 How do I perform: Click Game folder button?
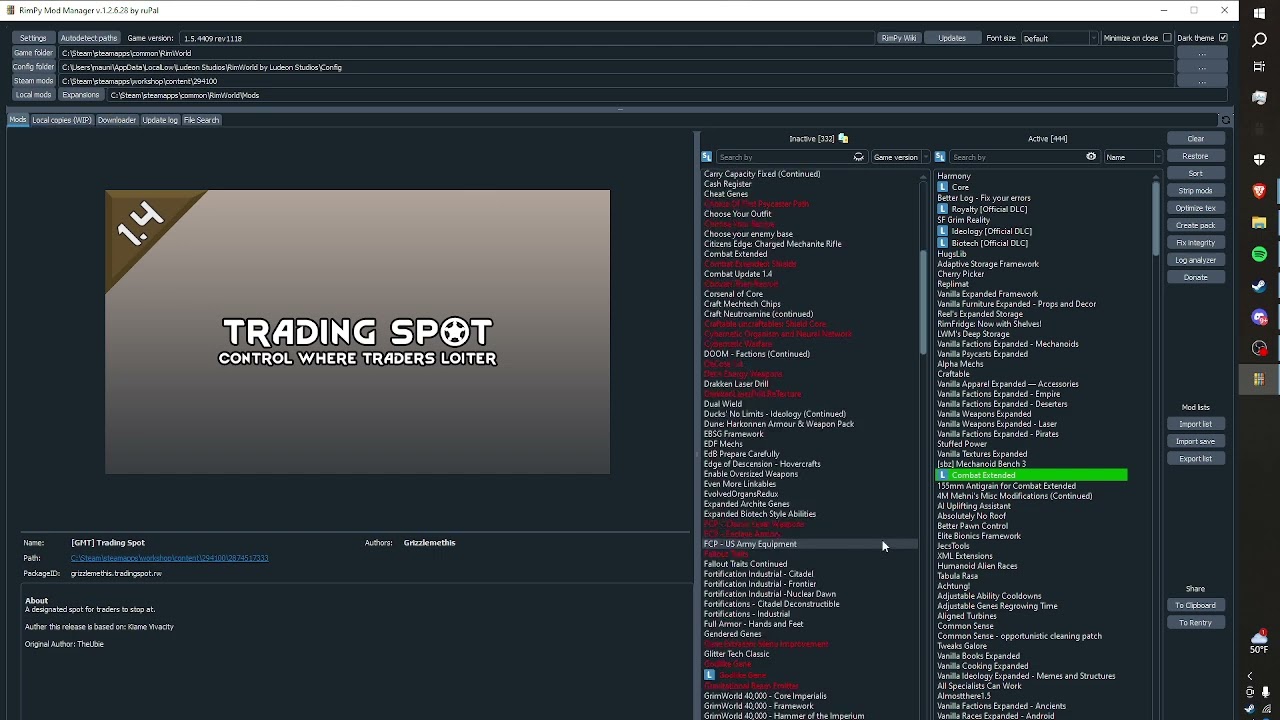[x=33, y=53]
